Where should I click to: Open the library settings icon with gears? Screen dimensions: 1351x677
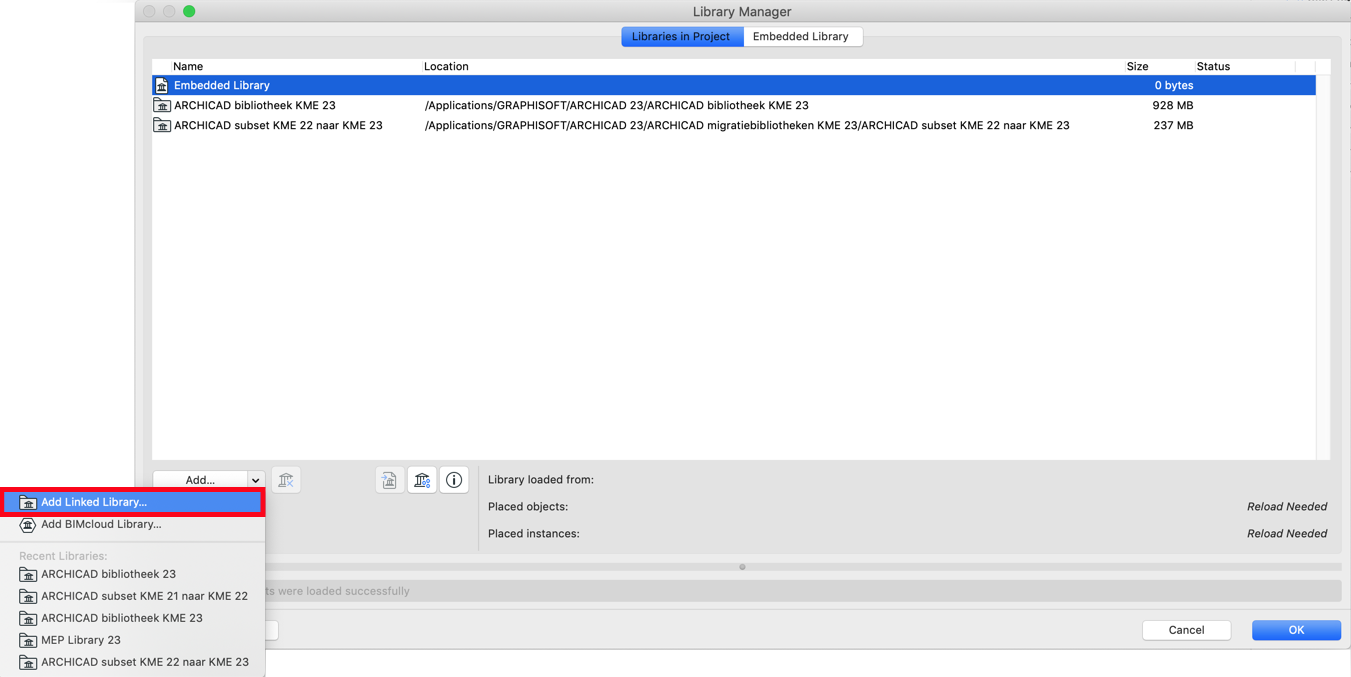[x=422, y=480]
